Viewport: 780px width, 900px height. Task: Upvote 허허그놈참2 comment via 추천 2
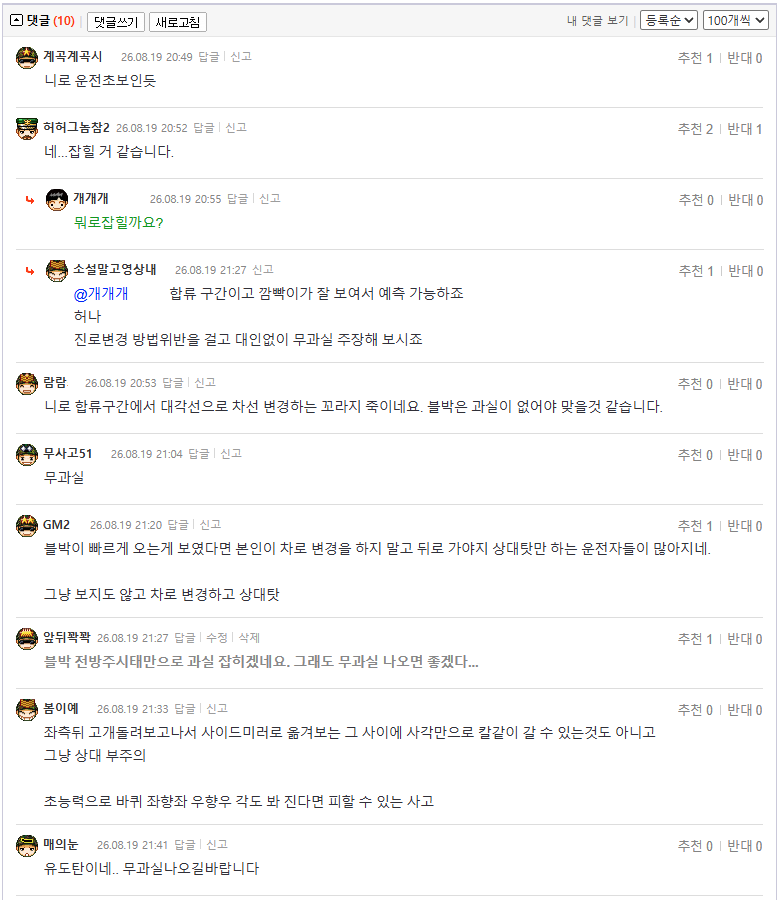coord(696,129)
